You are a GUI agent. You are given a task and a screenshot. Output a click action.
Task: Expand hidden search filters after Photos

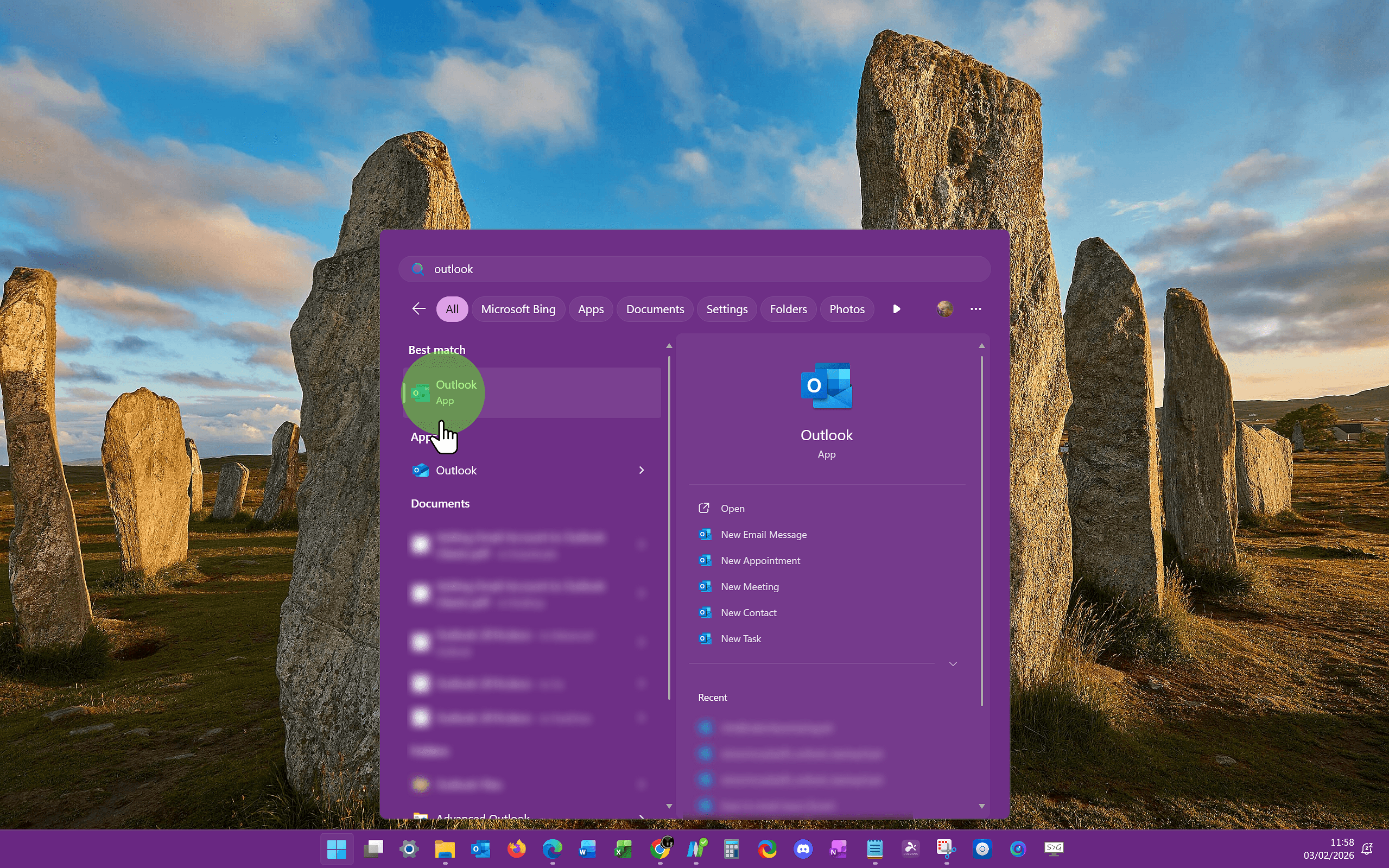897,309
